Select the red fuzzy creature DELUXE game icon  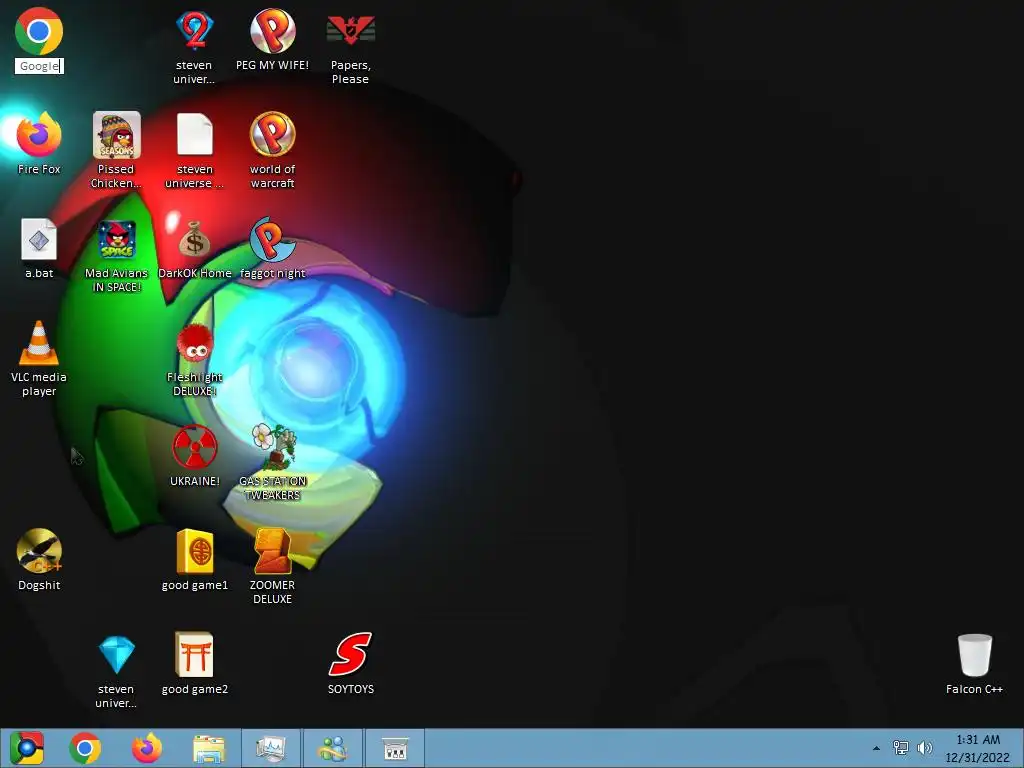195,343
